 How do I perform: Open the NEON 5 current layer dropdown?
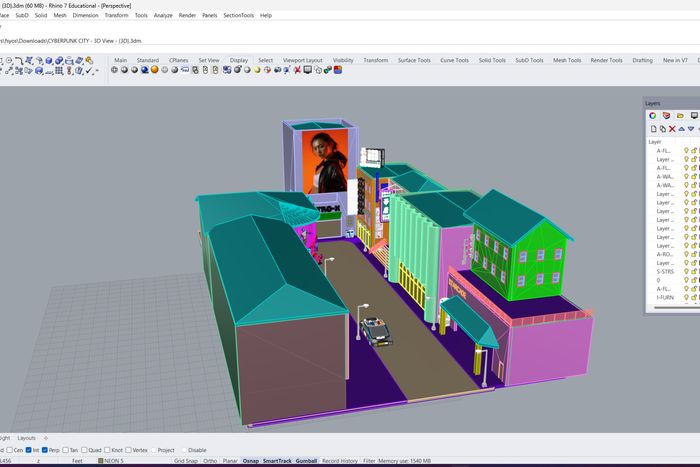(112, 461)
